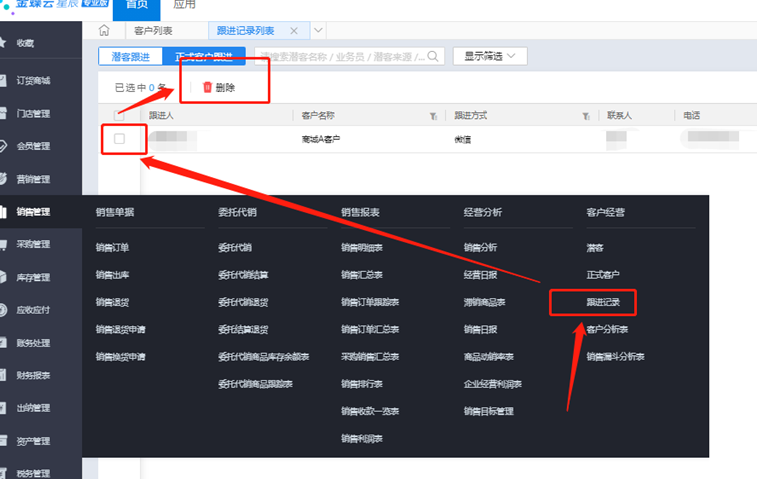757x479 pixels.
Task: Open 销售订单 link
Action: pos(112,246)
